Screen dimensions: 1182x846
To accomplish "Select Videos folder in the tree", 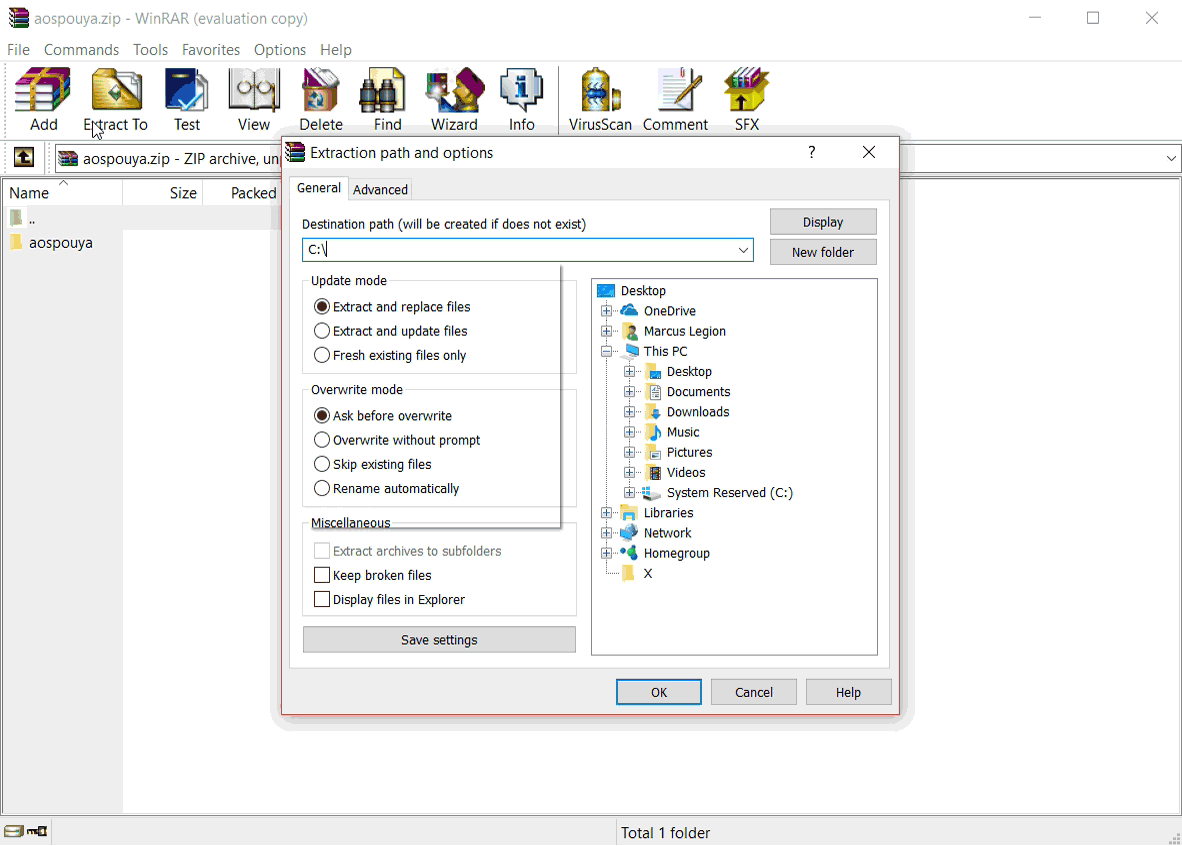I will click(x=685, y=473).
